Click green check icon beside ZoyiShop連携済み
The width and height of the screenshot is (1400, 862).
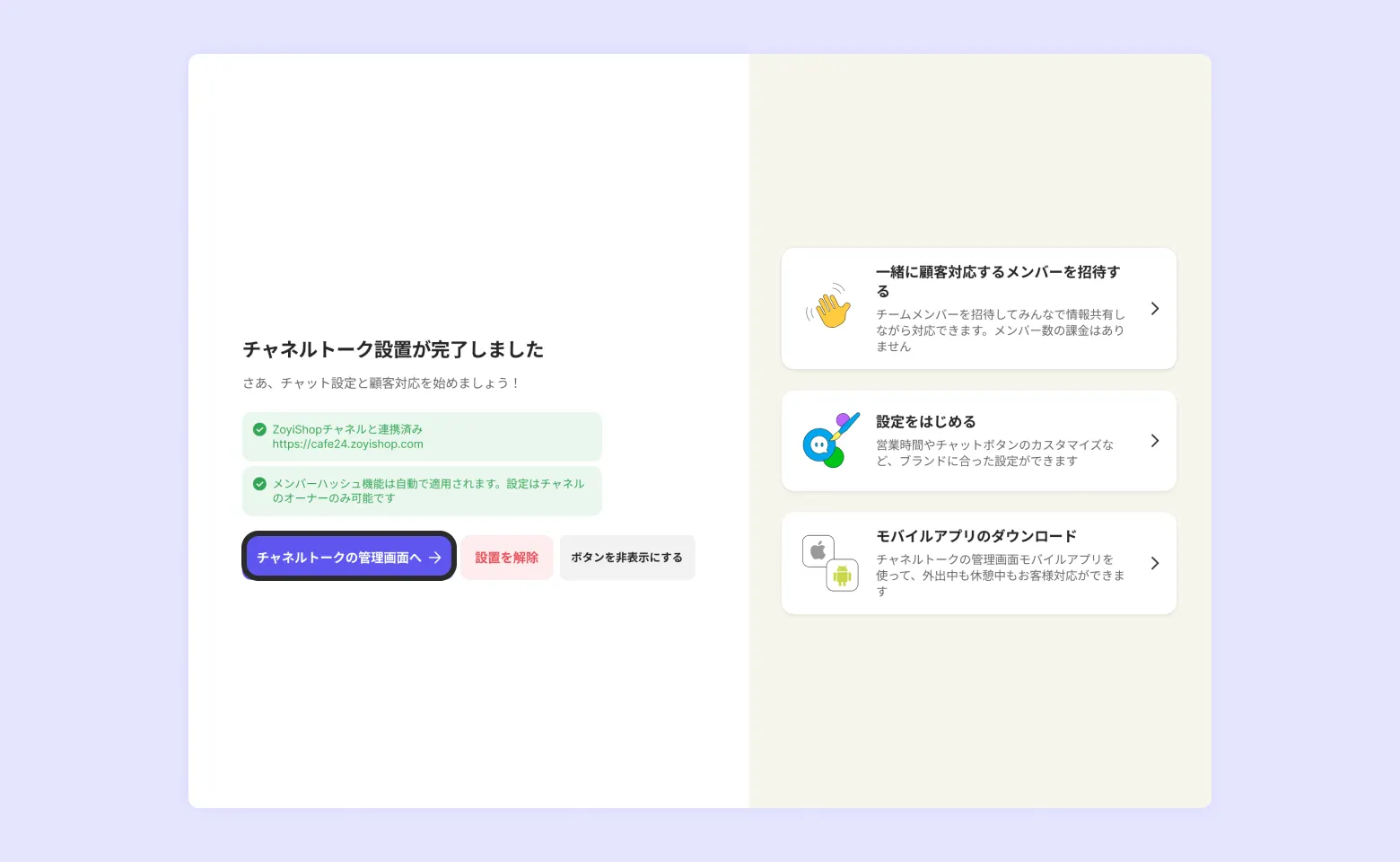click(259, 429)
